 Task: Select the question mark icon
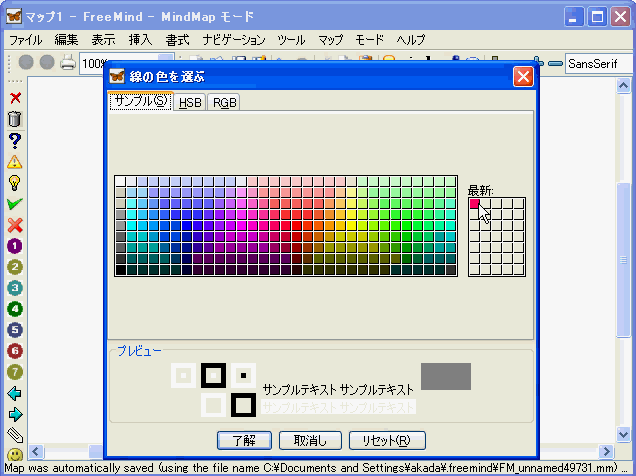pyautogui.click(x=15, y=140)
